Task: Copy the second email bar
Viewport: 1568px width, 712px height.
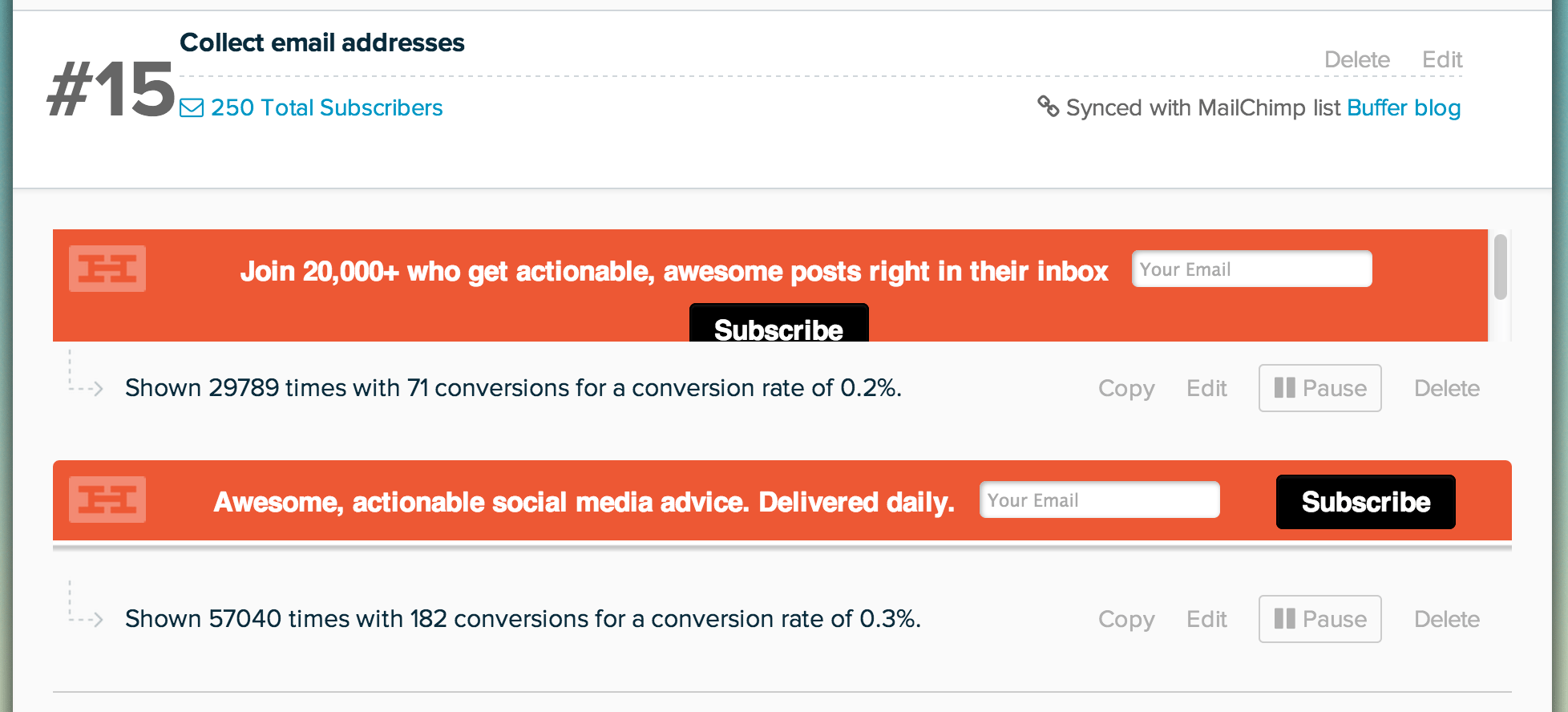Action: click(1125, 618)
